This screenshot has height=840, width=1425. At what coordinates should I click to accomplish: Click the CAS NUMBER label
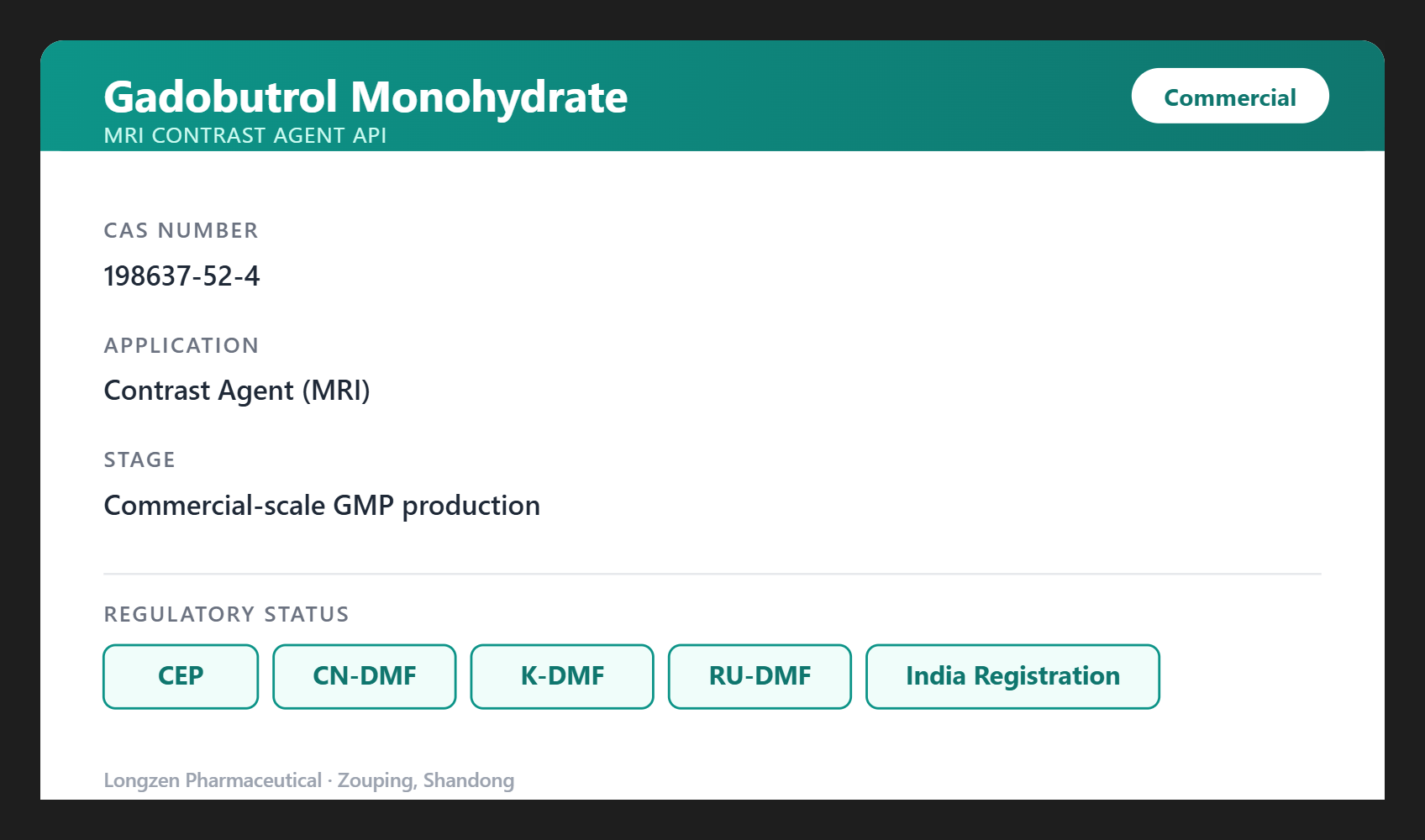coord(181,230)
